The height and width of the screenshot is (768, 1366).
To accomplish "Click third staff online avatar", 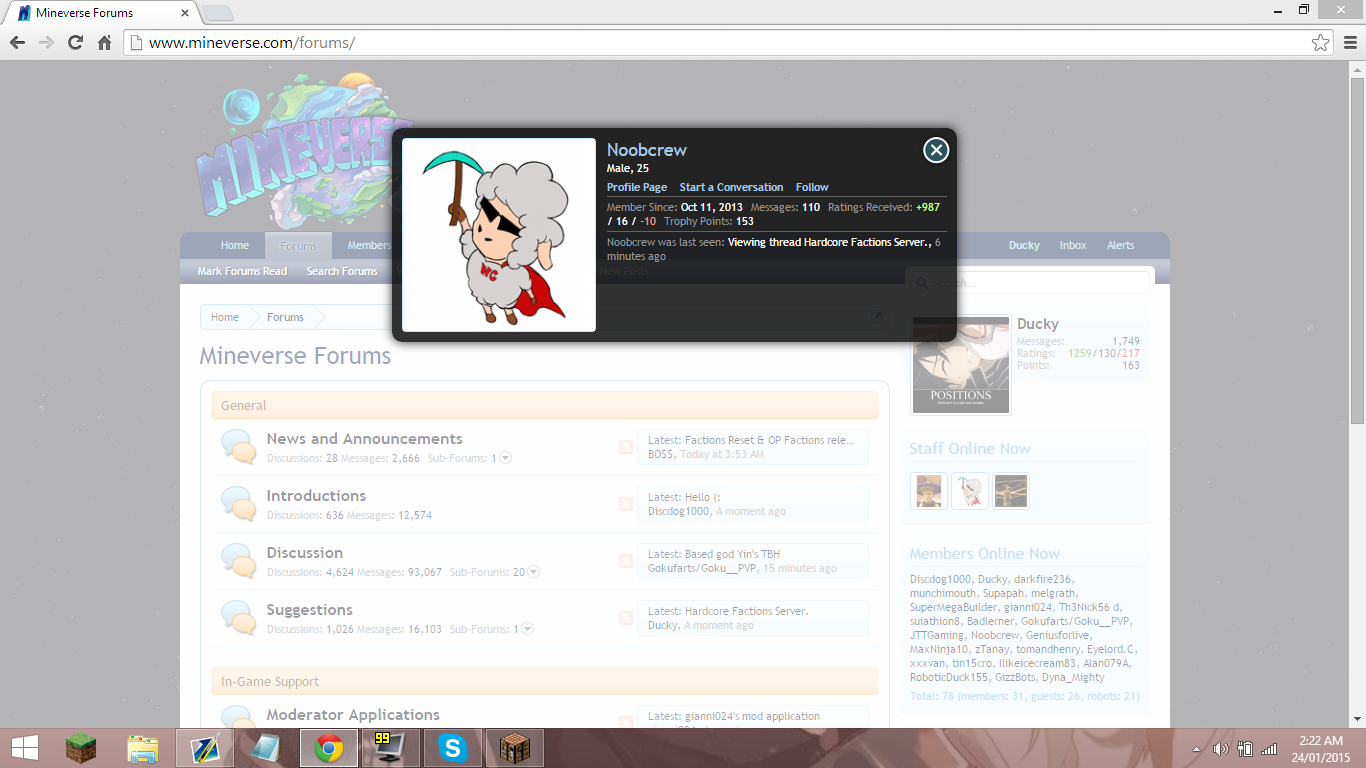I will [1011, 491].
